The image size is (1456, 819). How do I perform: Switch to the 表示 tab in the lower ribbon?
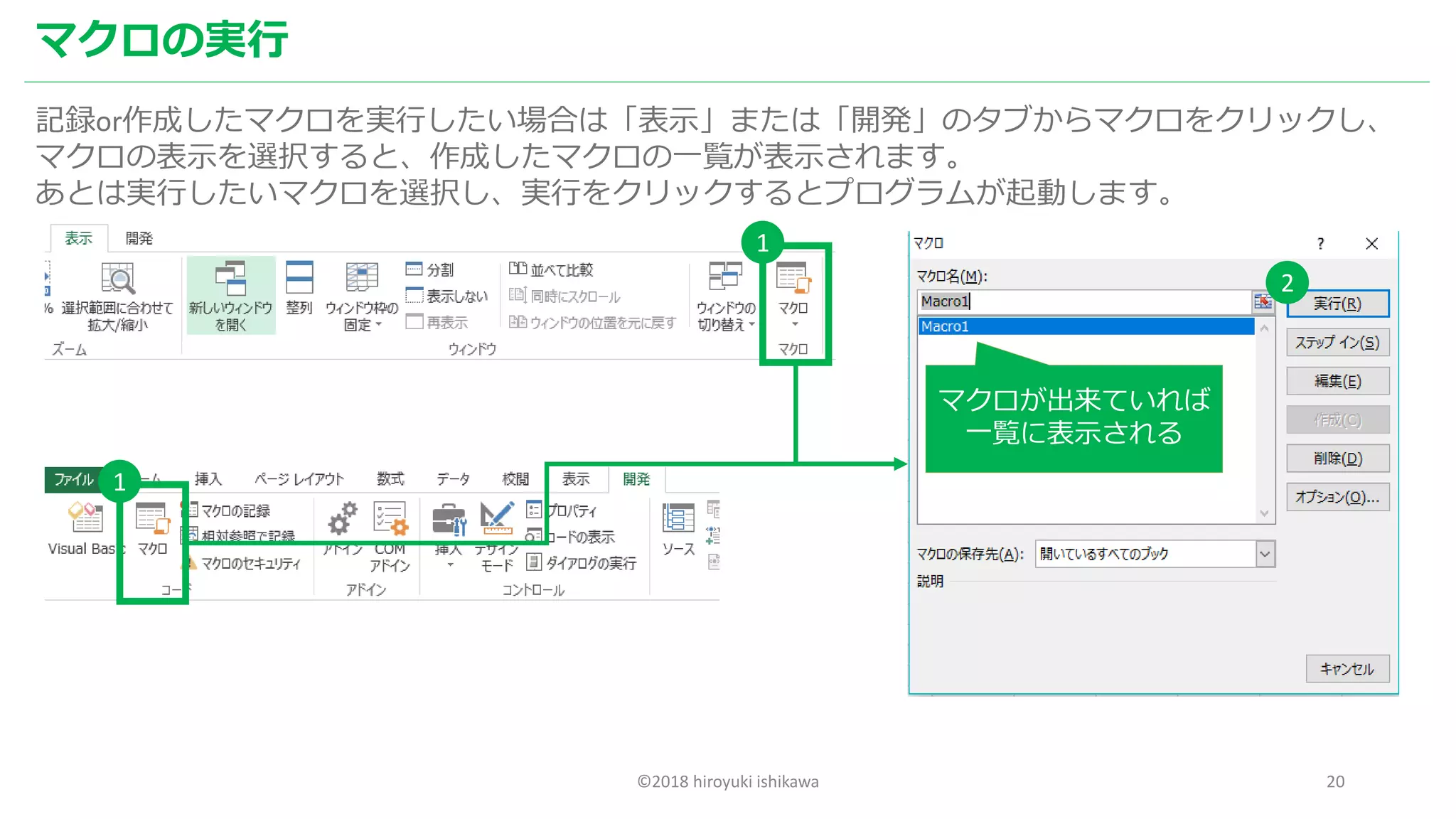coord(576,479)
